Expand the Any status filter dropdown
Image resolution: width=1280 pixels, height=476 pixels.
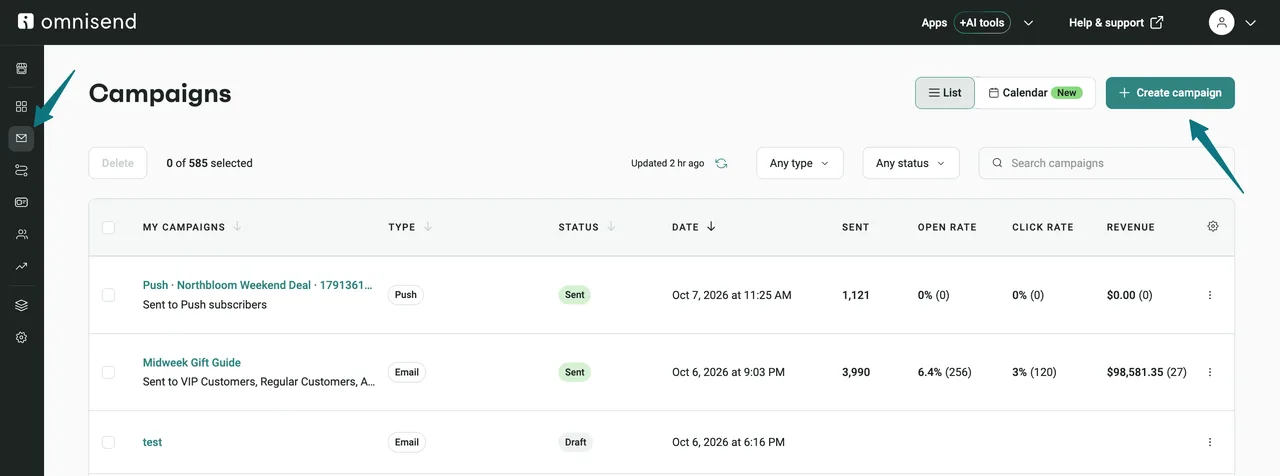(910, 163)
